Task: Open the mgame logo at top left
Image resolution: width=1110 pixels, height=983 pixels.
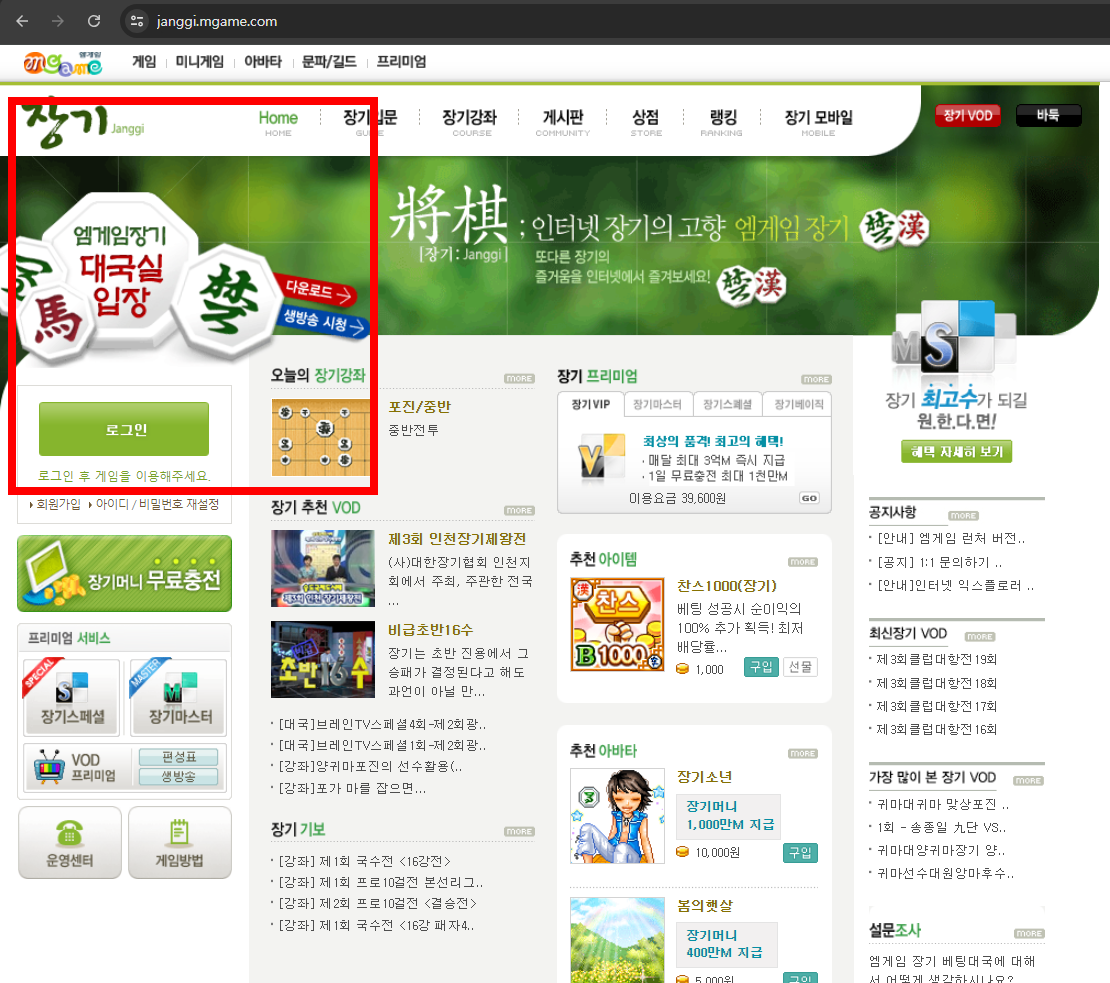Action: tap(62, 63)
